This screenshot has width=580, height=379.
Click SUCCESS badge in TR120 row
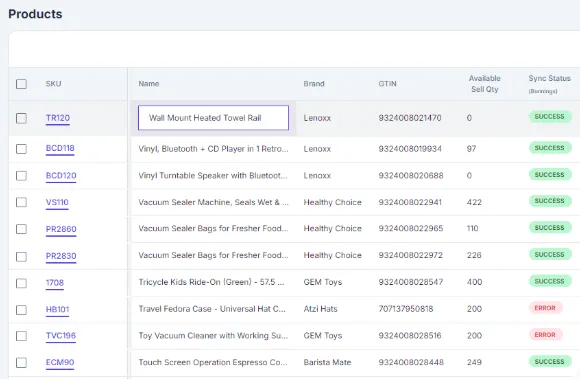click(x=550, y=117)
